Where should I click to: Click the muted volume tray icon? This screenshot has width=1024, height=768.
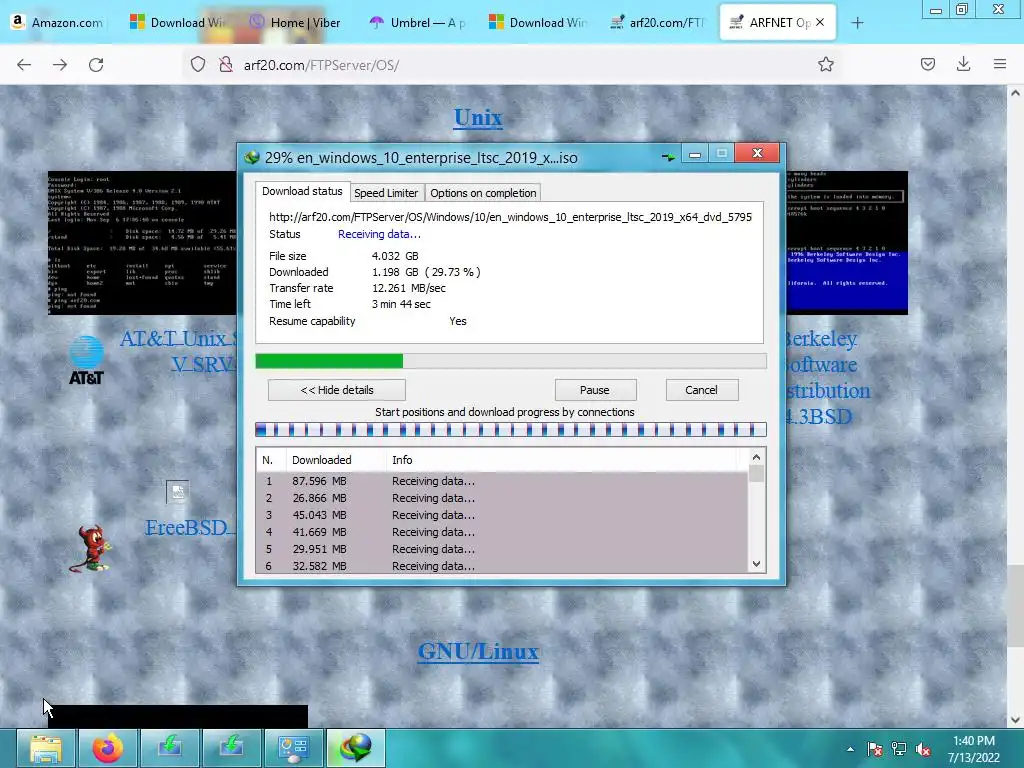[x=923, y=749]
